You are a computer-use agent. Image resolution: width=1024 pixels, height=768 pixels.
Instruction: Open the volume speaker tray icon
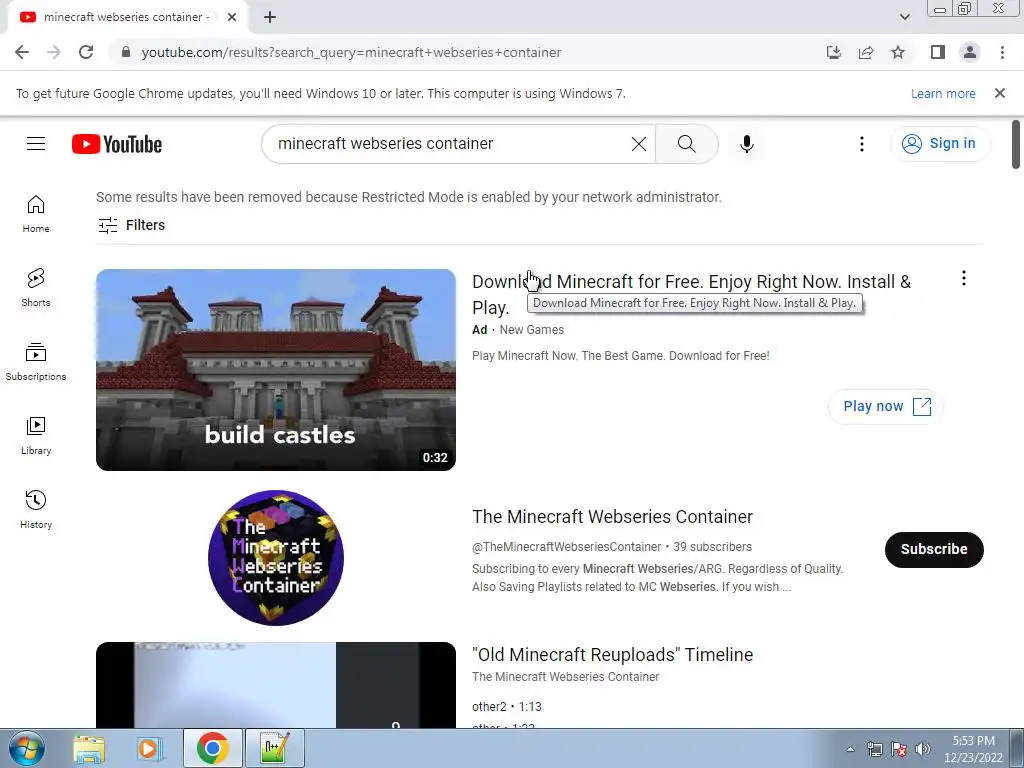pos(922,749)
